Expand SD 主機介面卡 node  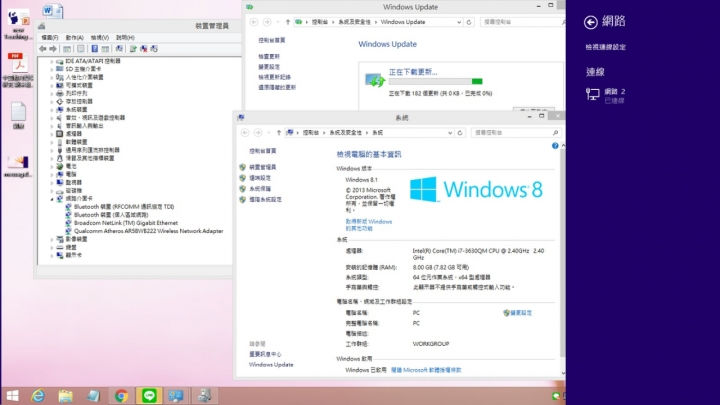51,69
